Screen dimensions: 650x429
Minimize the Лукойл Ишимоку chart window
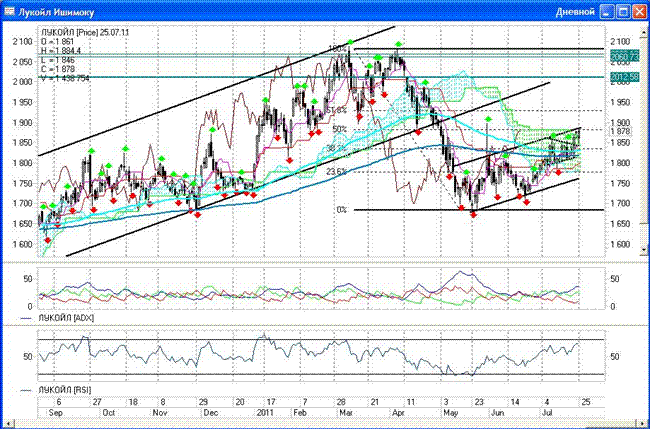point(607,12)
